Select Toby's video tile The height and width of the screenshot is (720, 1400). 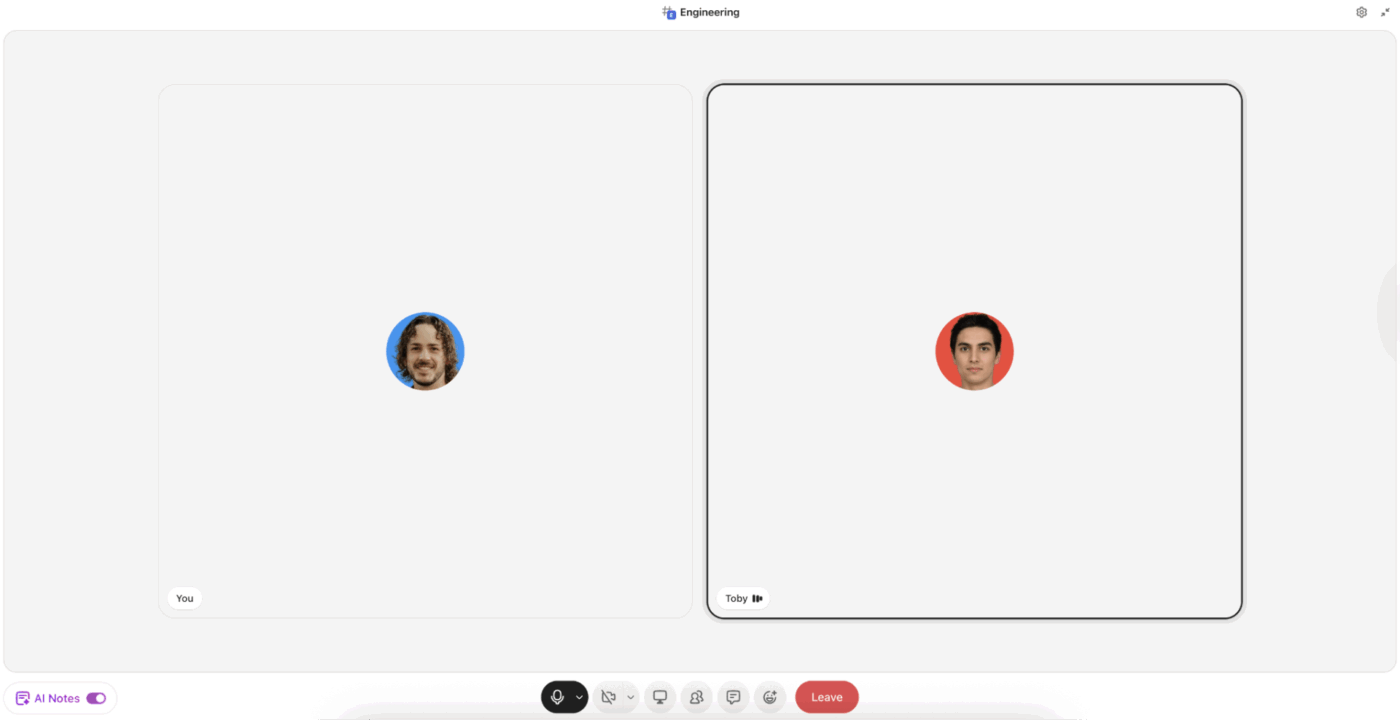[974, 350]
